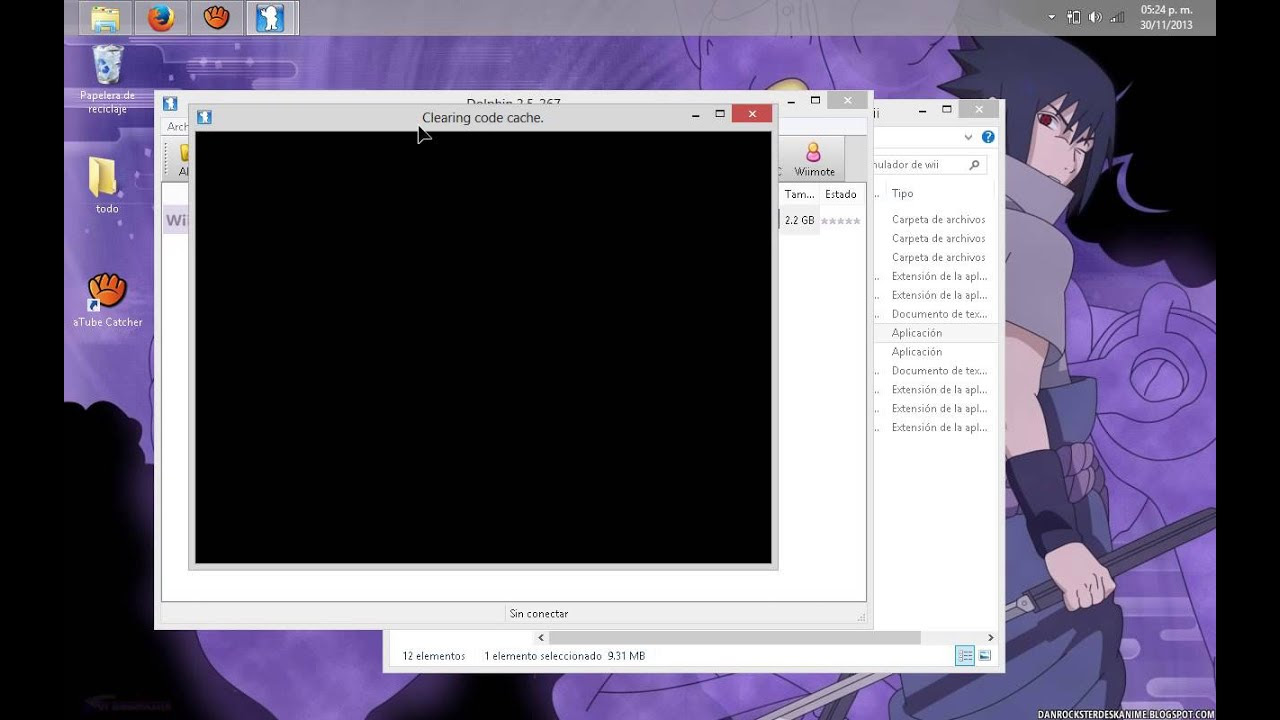Click the magnifier search icon in Explorer
The width and height of the screenshot is (1280, 720).
(975, 165)
